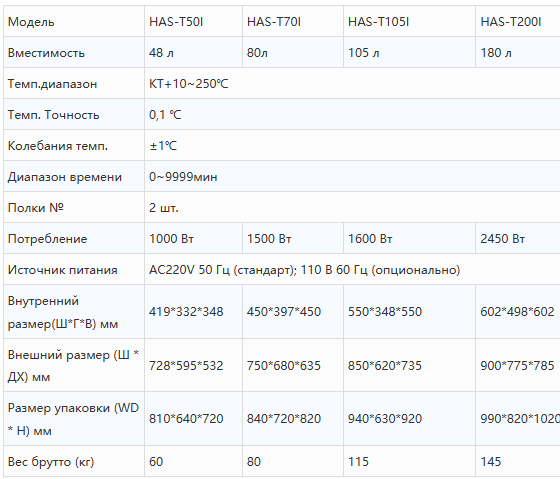Click the HAS-T105I model header

pos(409,21)
